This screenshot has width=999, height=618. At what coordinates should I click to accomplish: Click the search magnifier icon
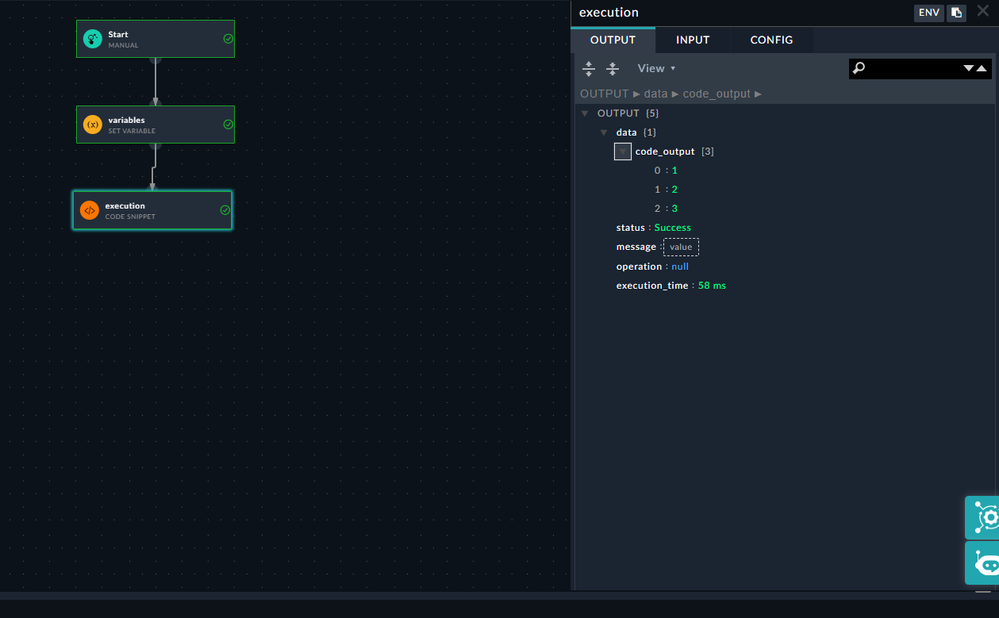[x=859, y=68]
